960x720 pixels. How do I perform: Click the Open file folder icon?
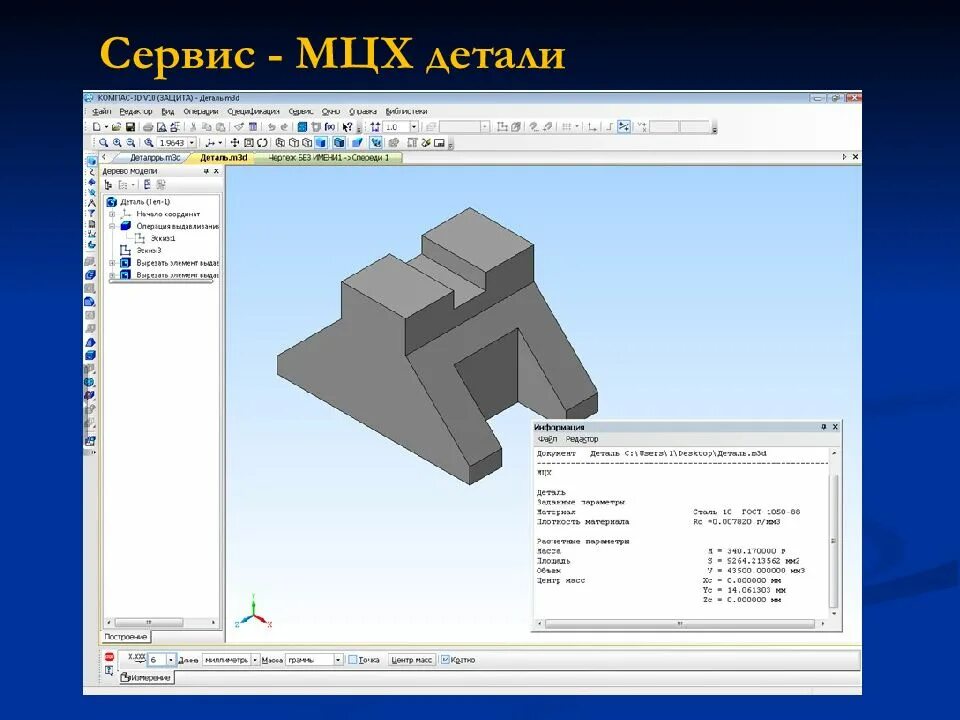click(x=116, y=127)
